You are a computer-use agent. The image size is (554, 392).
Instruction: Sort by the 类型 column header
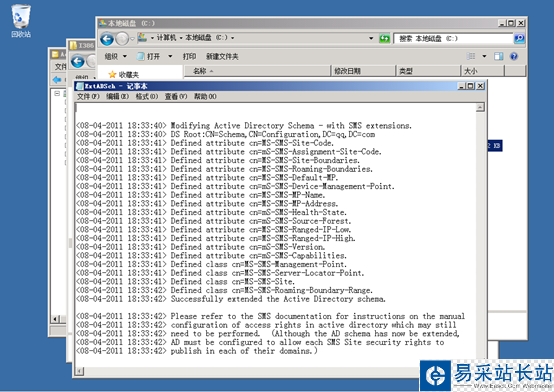click(x=428, y=71)
